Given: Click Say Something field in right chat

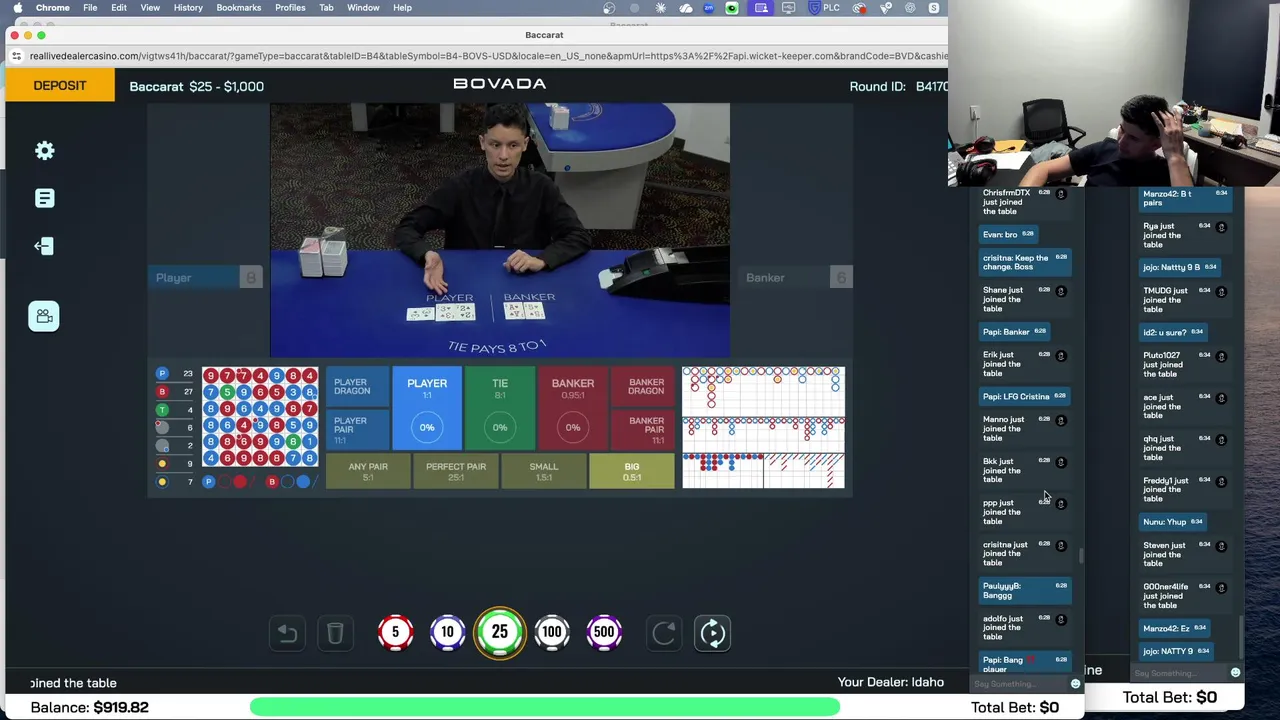Looking at the screenshot, I should (x=1180, y=673).
